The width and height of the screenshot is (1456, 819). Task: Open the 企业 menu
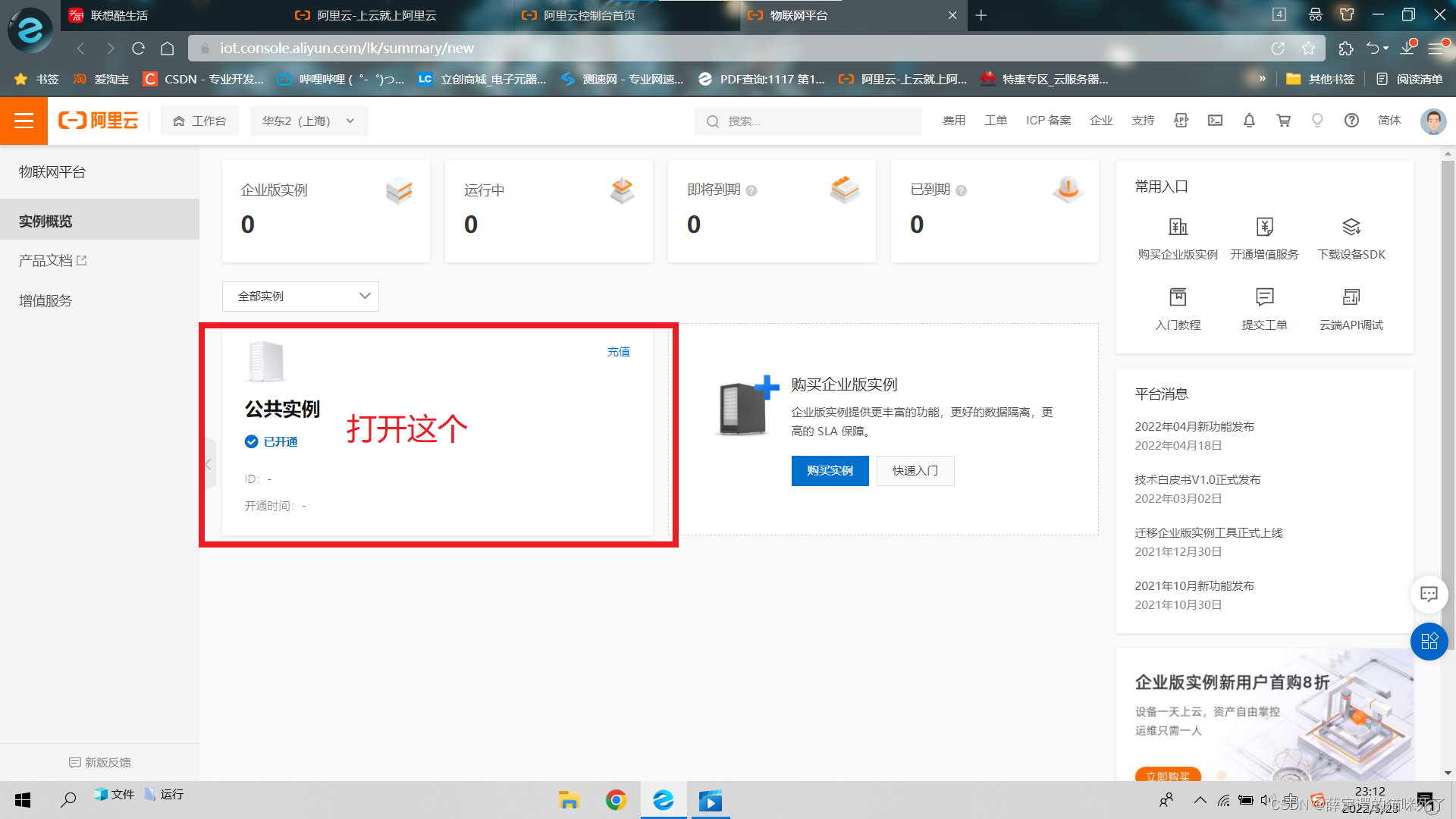[x=1101, y=121]
